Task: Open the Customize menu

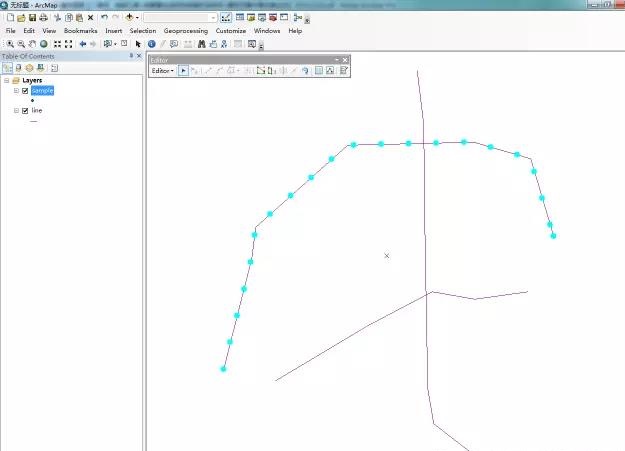Action: pyautogui.click(x=231, y=31)
